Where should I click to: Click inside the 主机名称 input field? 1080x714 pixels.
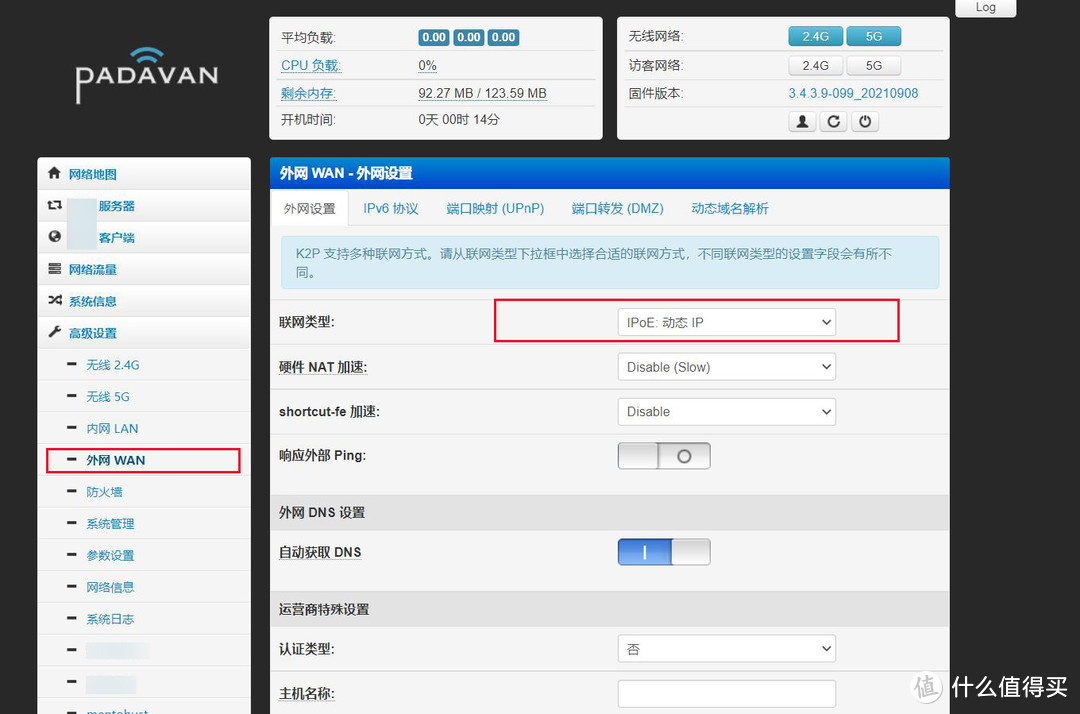point(727,693)
